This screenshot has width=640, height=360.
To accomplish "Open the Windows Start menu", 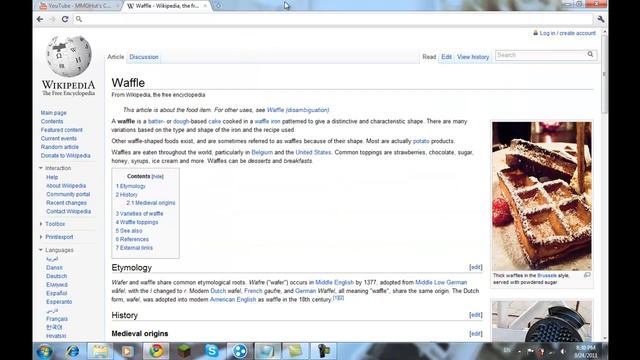I will coord(44,351).
